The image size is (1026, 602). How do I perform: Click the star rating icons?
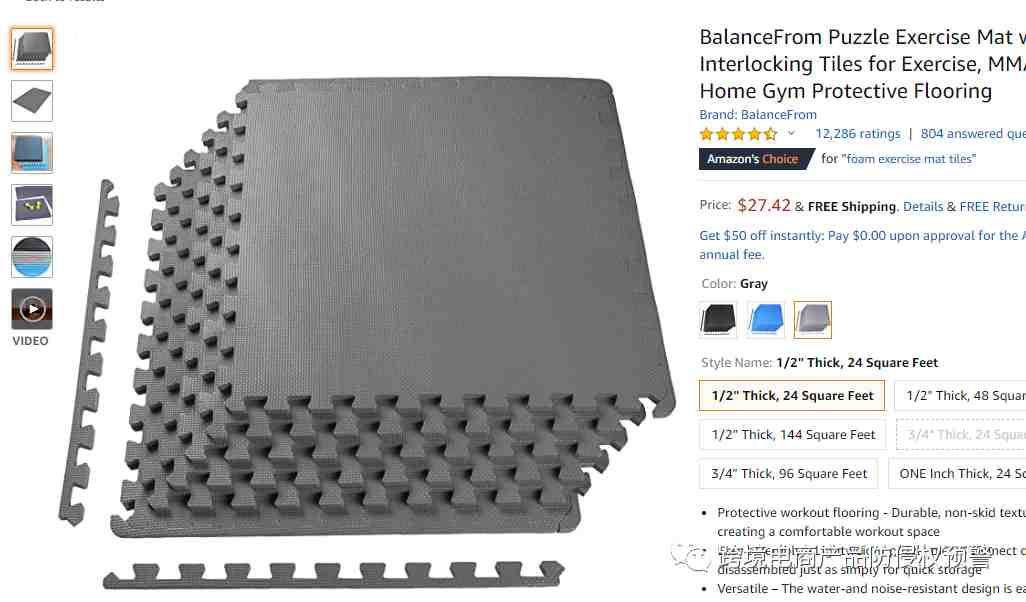(738, 134)
